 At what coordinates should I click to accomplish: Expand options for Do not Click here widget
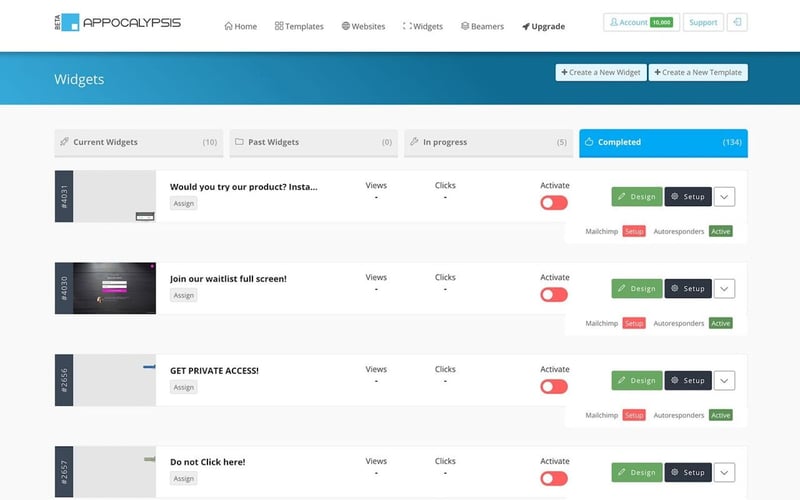point(724,472)
